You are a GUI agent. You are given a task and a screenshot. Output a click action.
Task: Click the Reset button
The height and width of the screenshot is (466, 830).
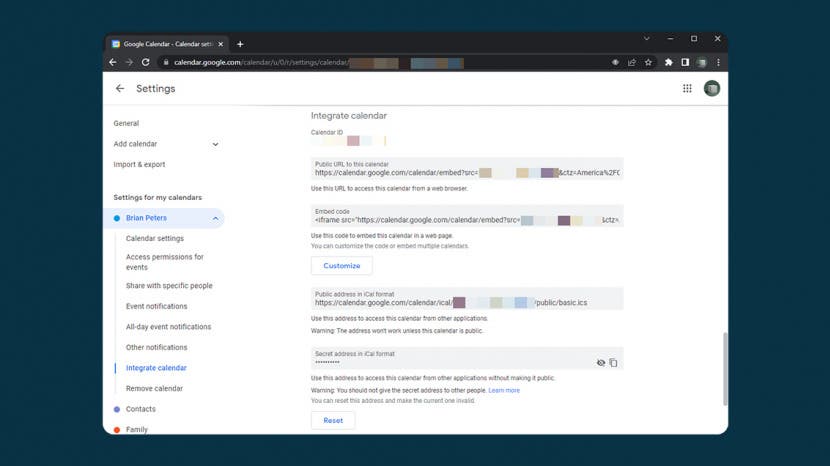[333, 420]
